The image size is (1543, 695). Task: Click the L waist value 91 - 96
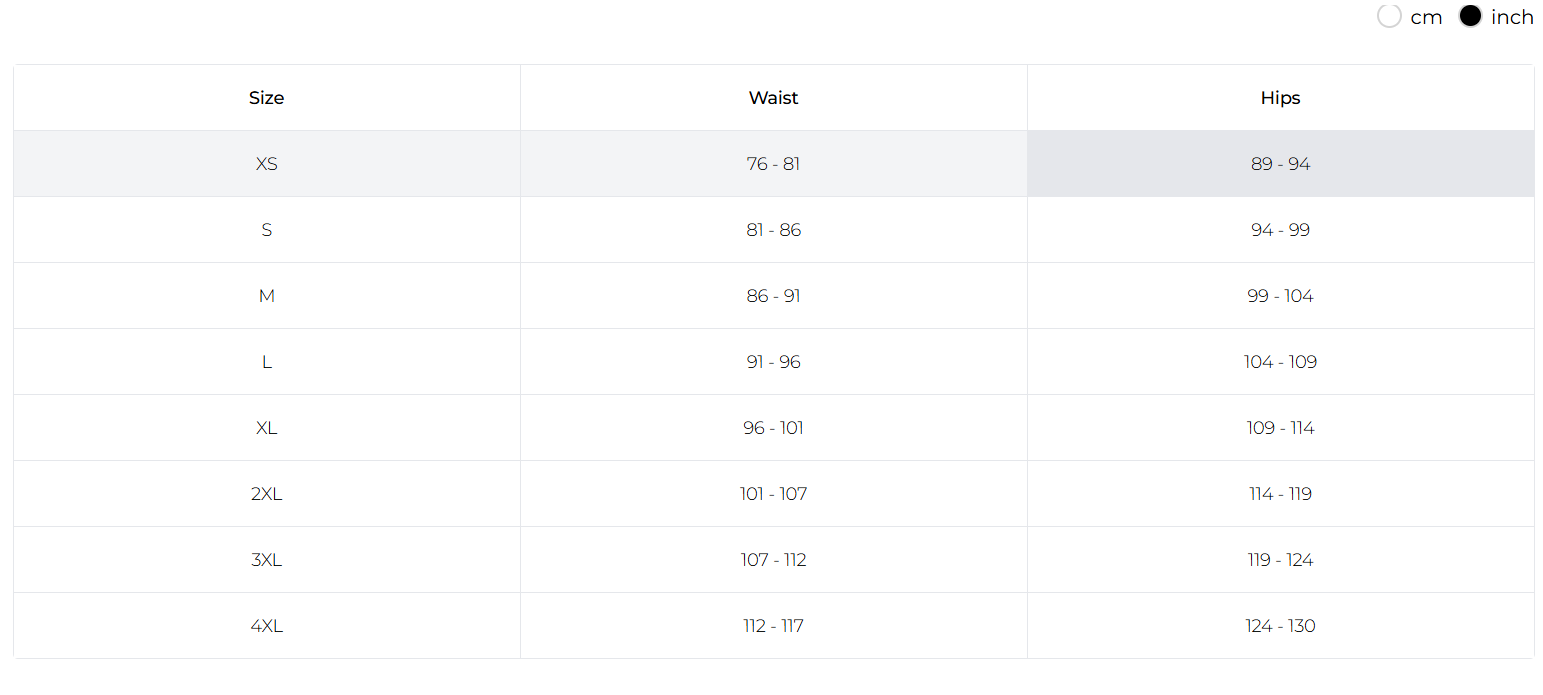click(x=774, y=362)
